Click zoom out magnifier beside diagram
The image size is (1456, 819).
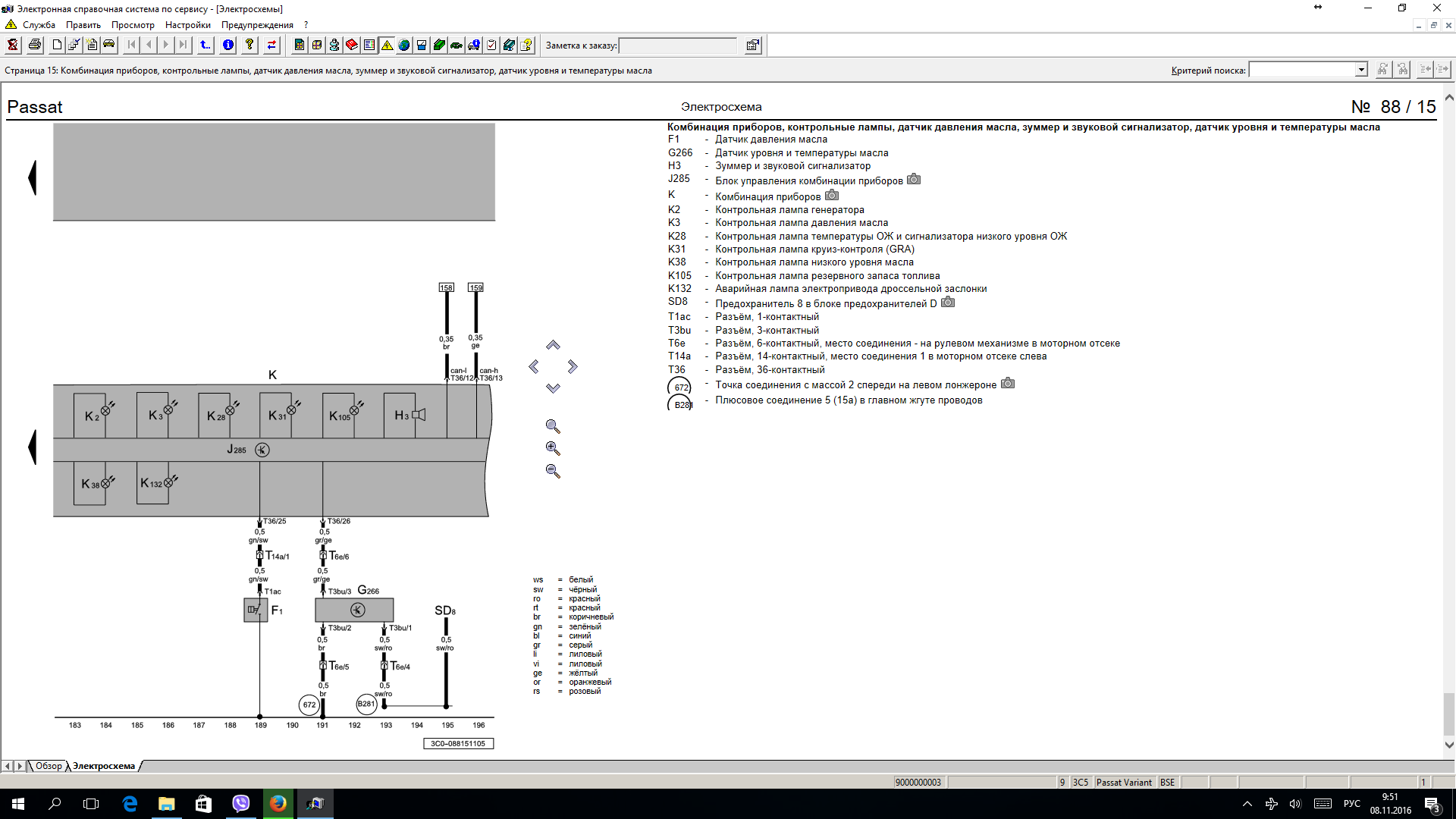pyautogui.click(x=553, y=471)
